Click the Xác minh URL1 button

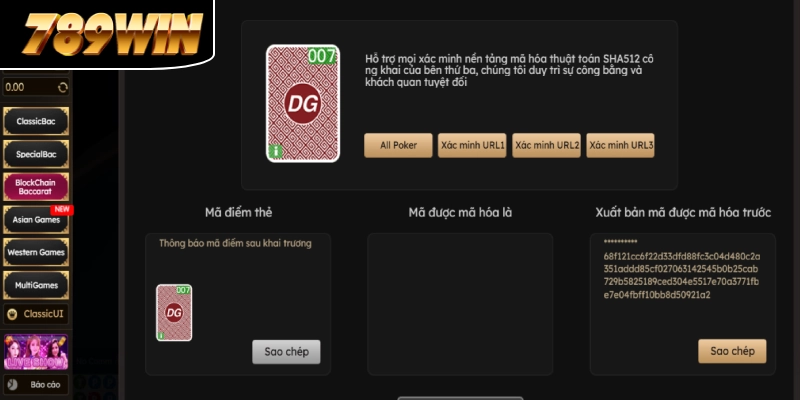click(472, 145)
